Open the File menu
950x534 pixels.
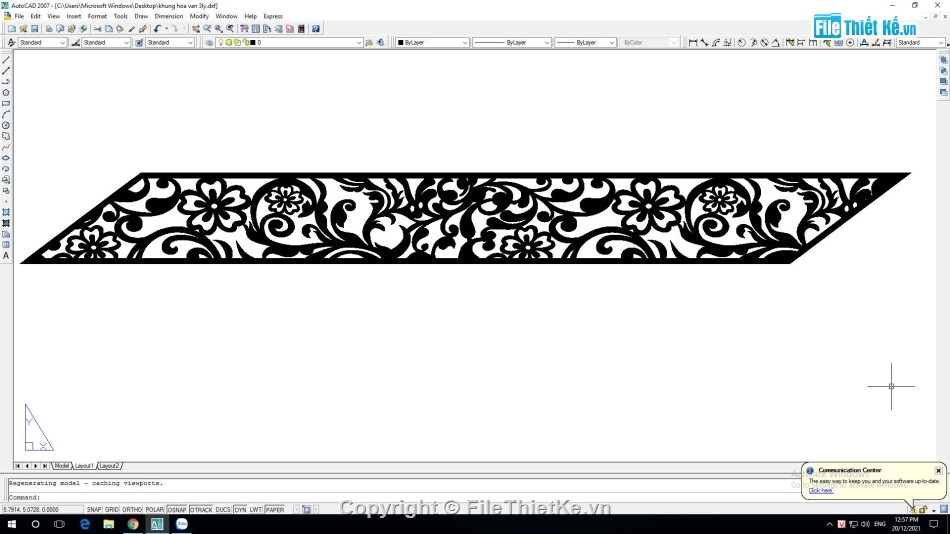point(19,16)
